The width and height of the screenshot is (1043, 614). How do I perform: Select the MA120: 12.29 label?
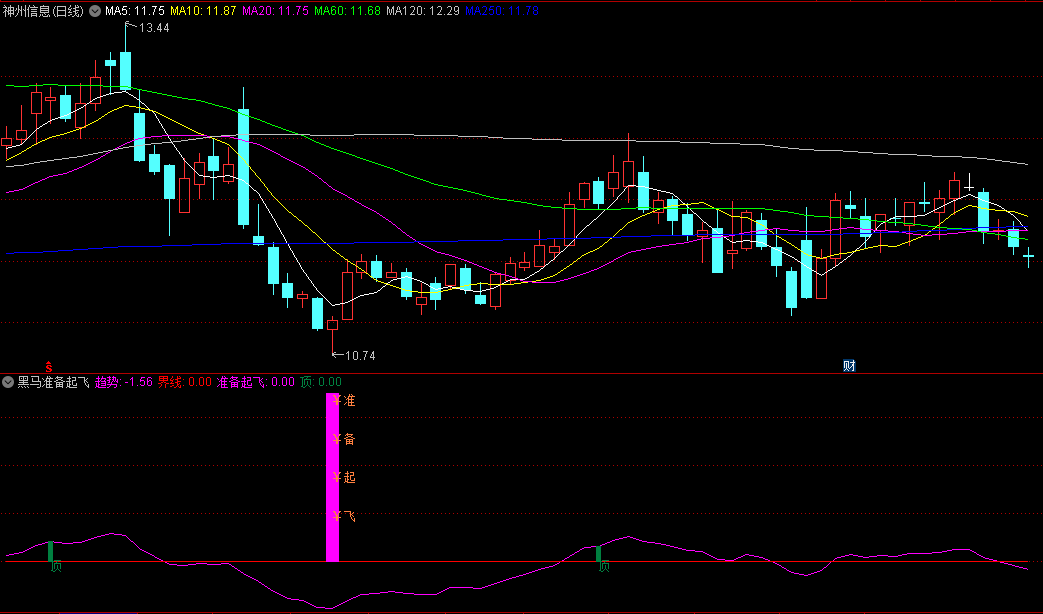[x=422, y=11]
